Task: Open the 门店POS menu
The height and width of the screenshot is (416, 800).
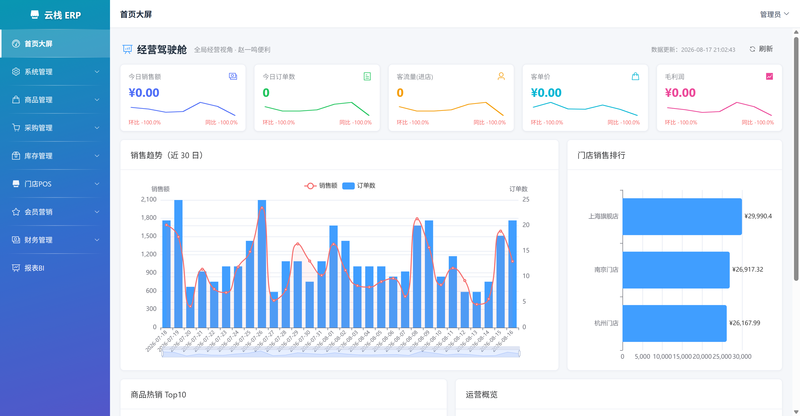Action: coord(55,184)
